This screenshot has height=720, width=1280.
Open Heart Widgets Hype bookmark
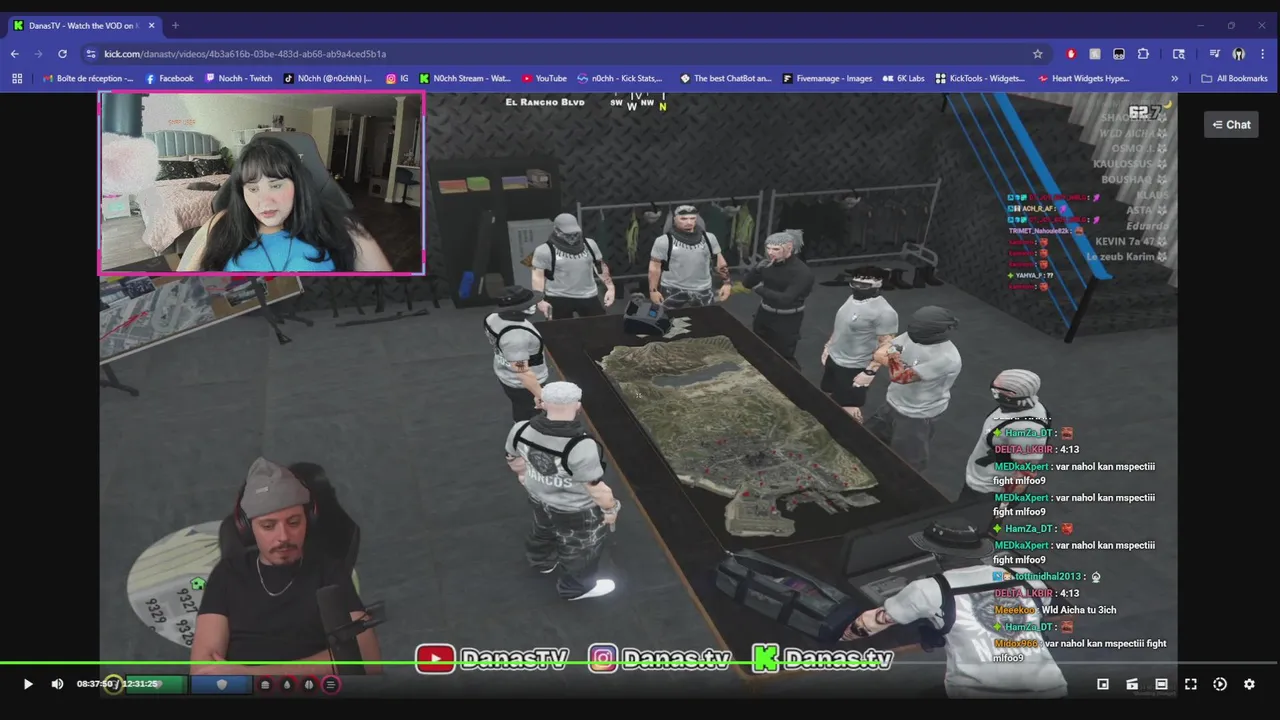(x=1084, y=78)
